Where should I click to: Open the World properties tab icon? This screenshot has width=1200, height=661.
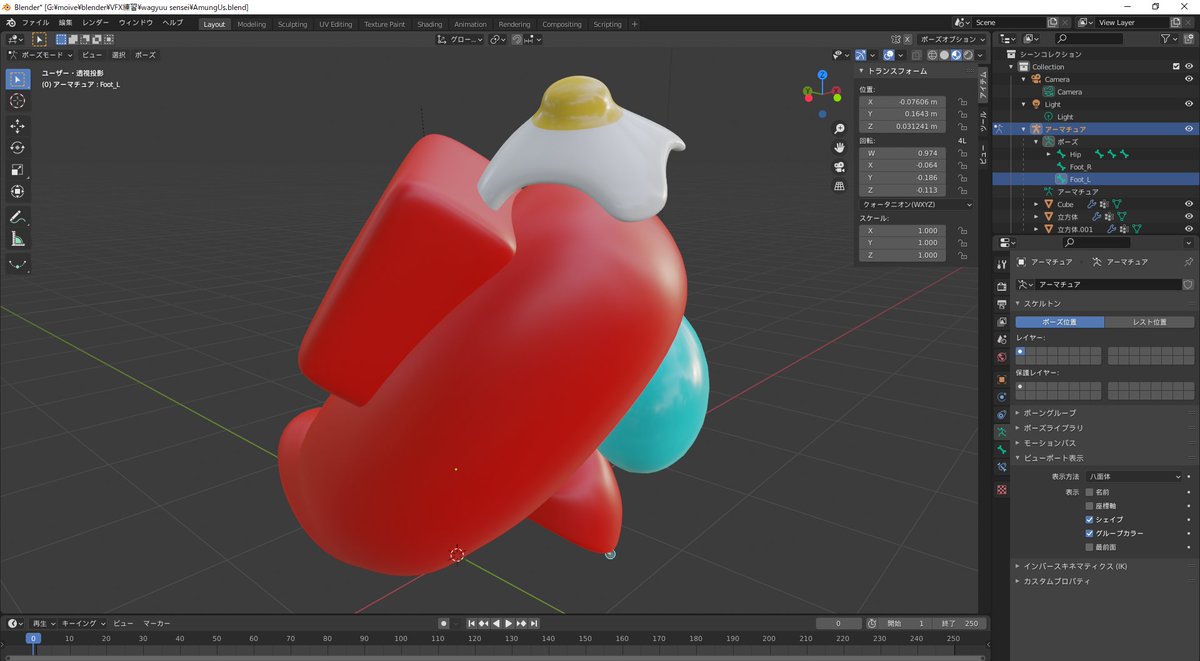tap(1002, 357)
